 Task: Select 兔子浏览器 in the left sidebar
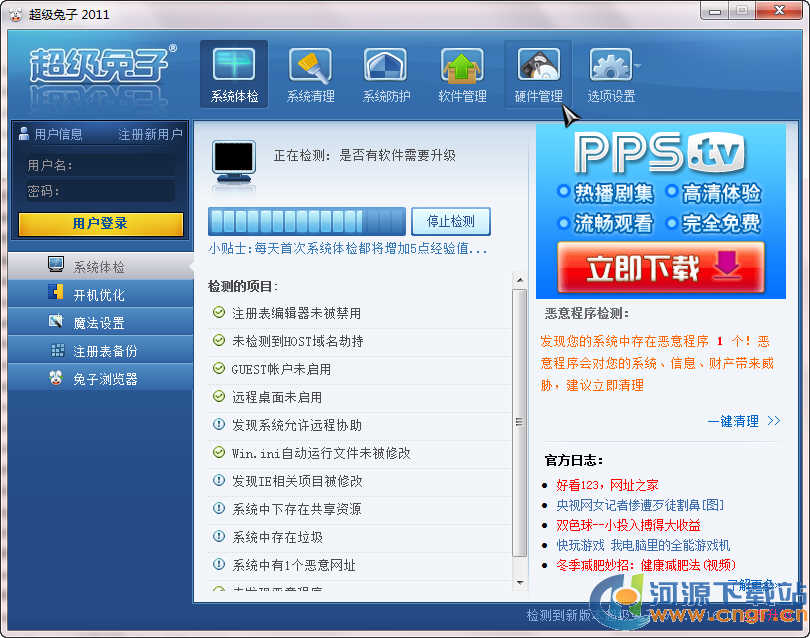pos(101,379)
